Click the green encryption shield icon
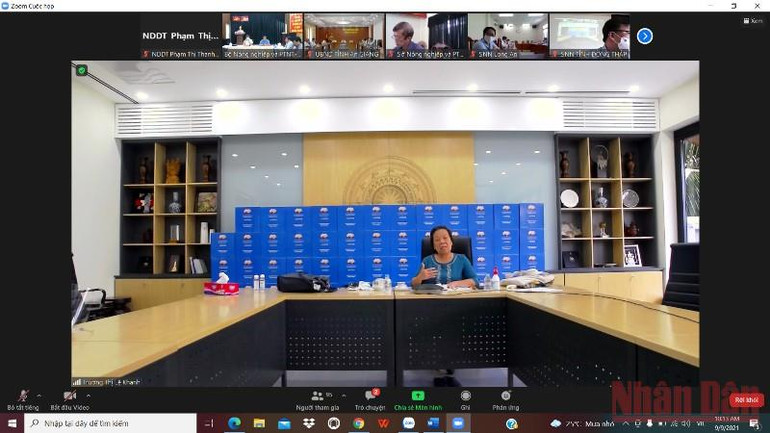 tap(82, 70)
